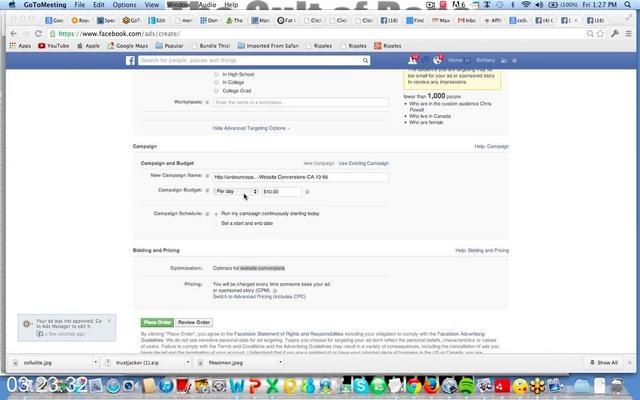Expand trustjacker zip download options arrow
The height and width of the screenshot is (400, 640).
pos(188,362)
